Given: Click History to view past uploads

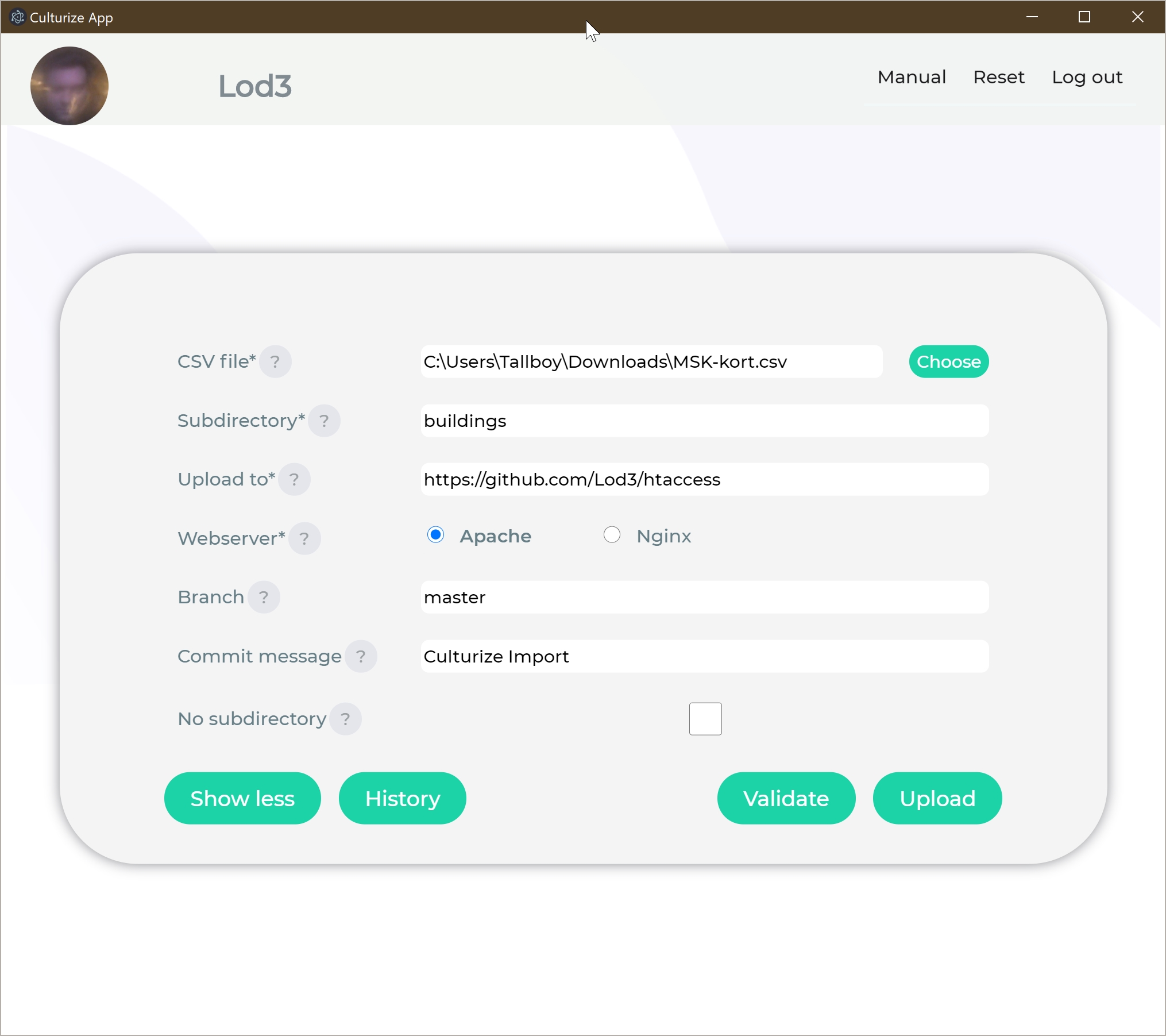Looking at the screenshot, I should coord(402,798).
